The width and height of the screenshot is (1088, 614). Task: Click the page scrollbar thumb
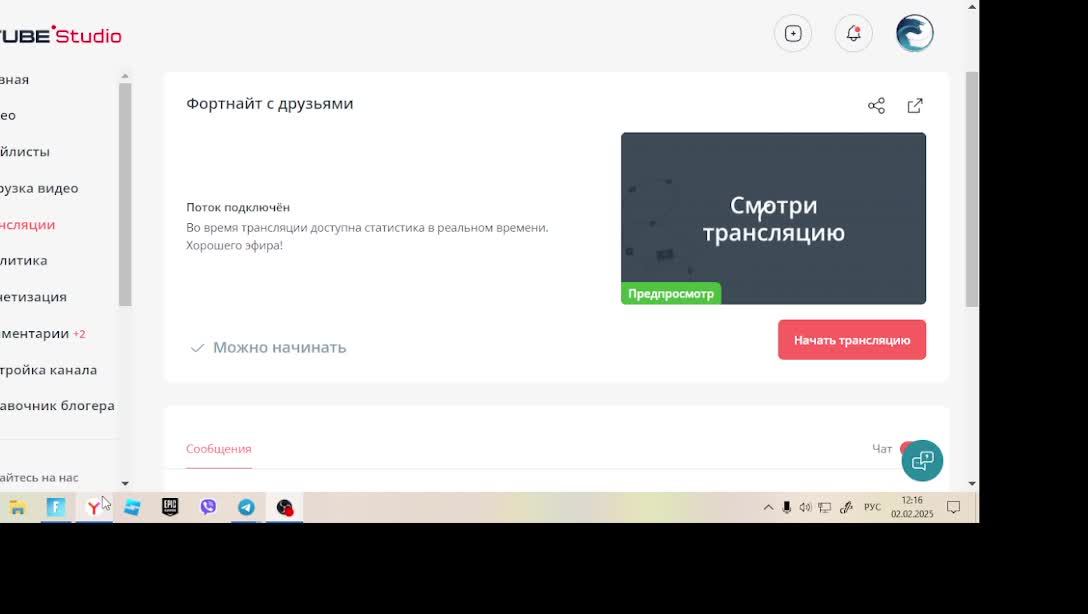(972, 189)
